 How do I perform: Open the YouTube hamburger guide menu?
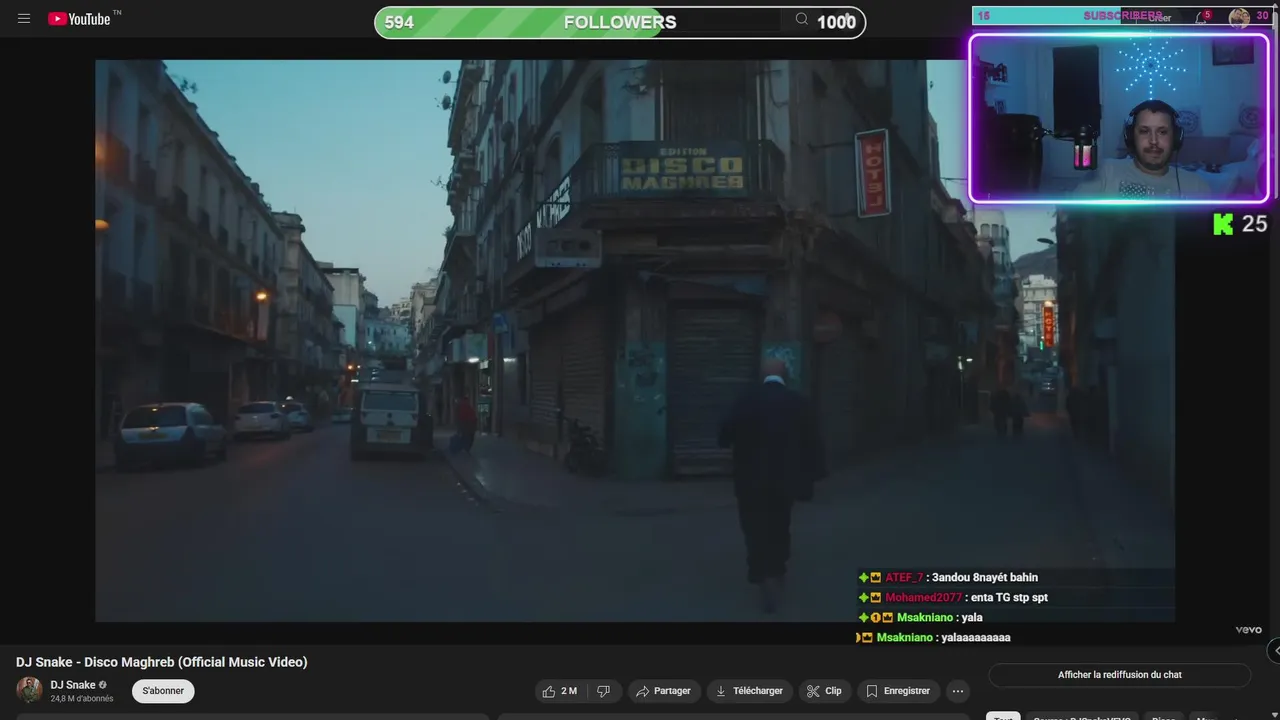(x=24, y=18)
